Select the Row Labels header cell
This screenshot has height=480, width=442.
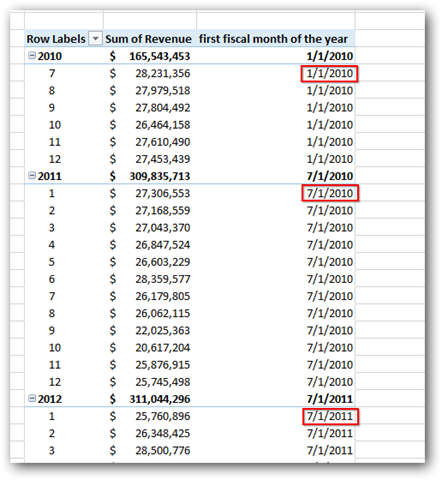coord(56,39)
